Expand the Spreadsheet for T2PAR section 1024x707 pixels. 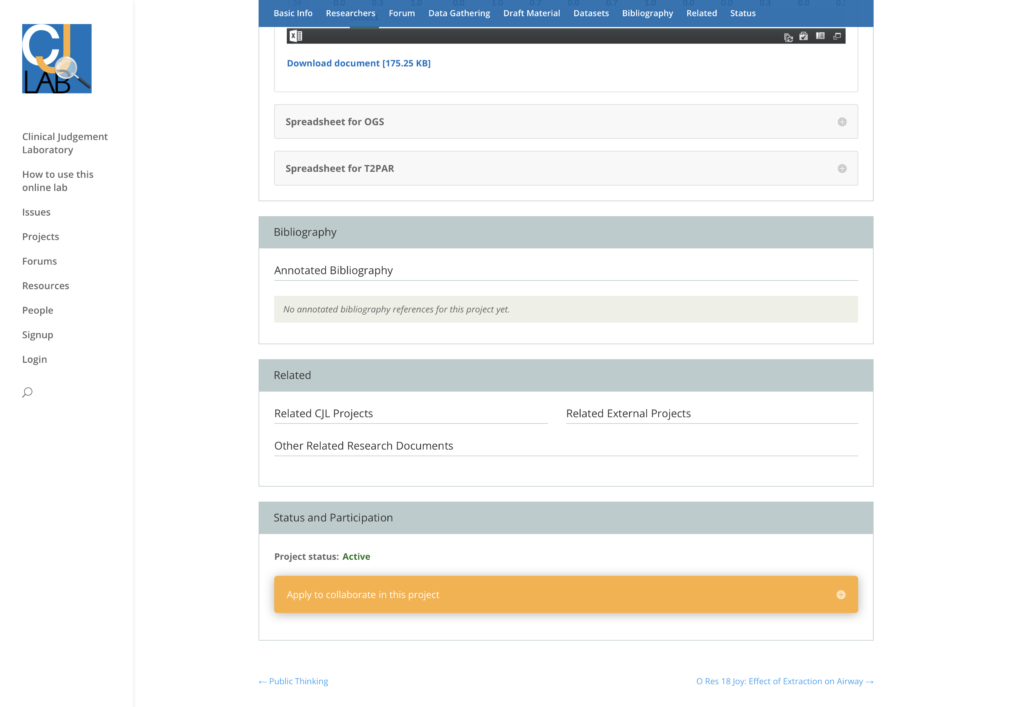566,168
